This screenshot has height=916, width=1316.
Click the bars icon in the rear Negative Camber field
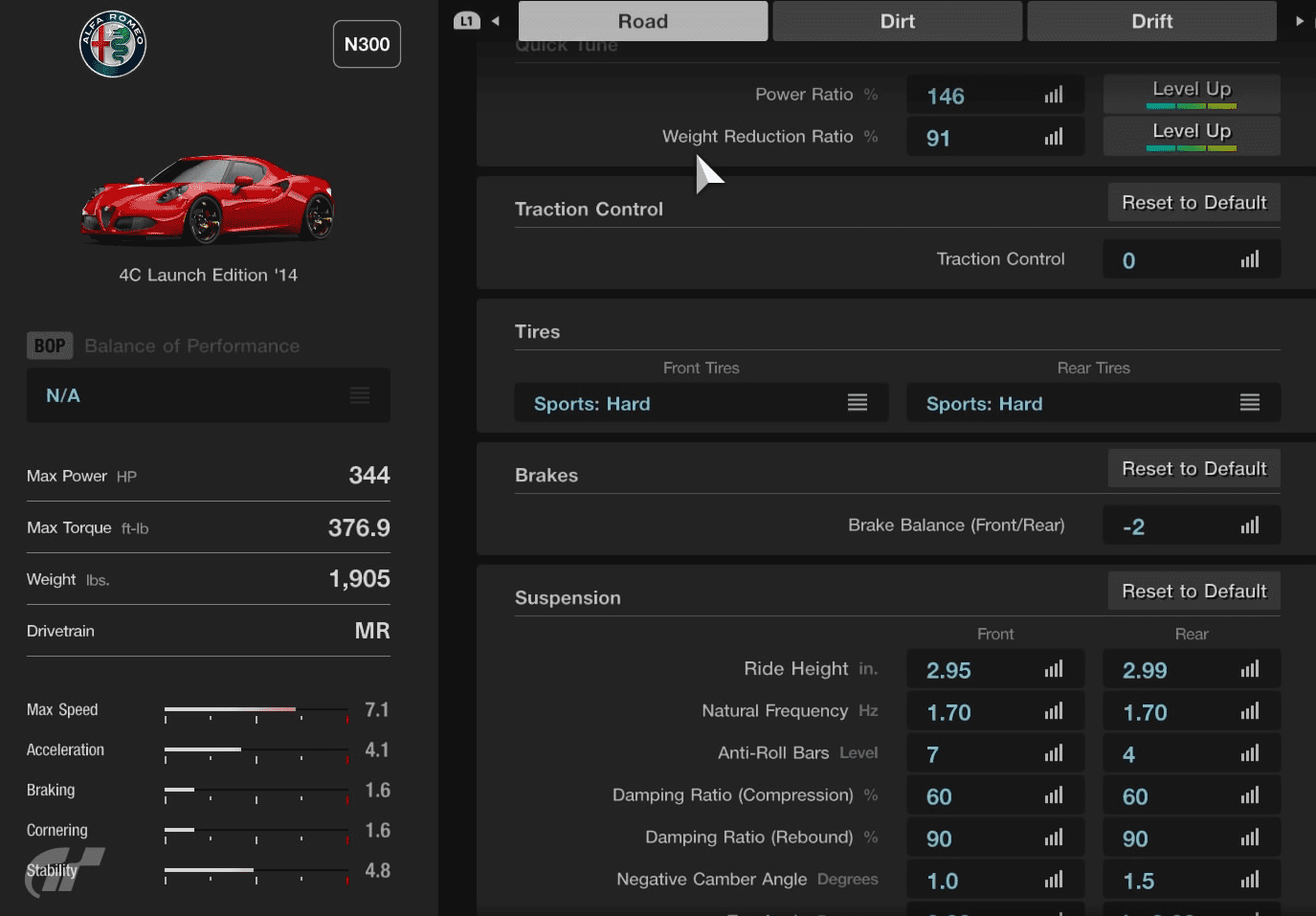(1250, 880)
